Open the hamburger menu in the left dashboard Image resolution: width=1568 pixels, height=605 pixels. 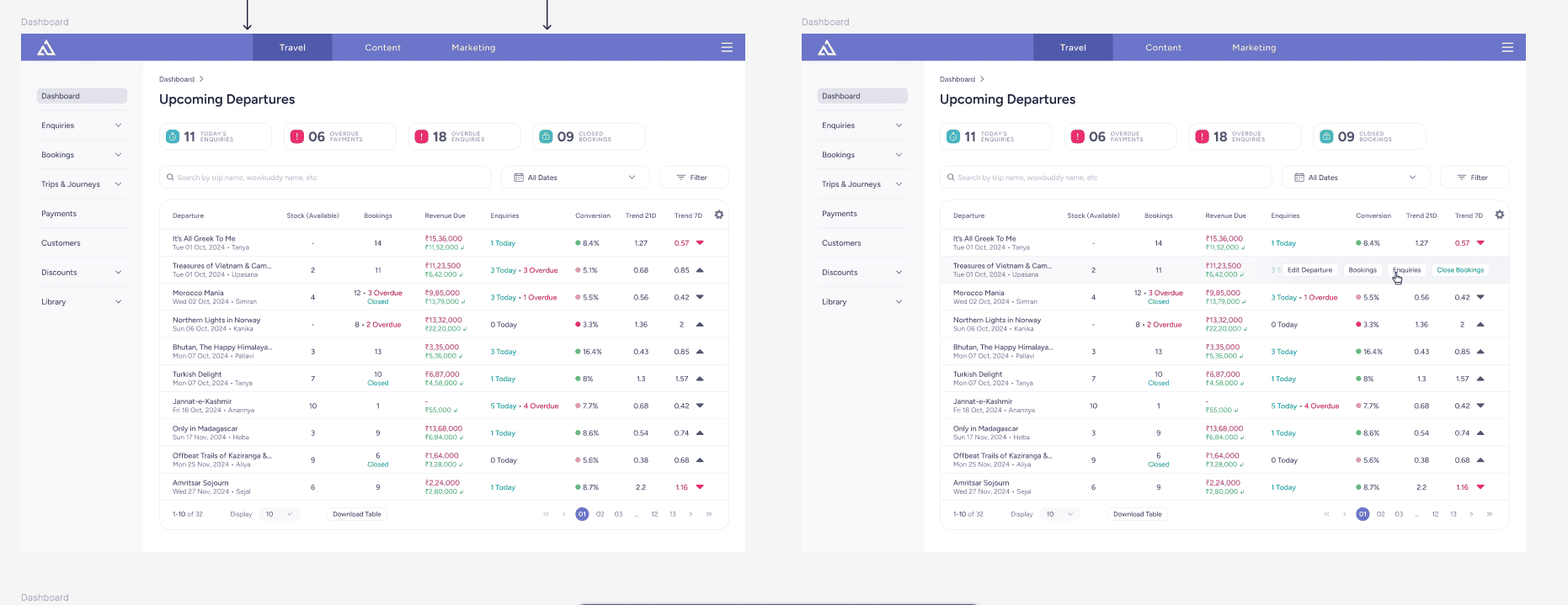pos(727,48)
